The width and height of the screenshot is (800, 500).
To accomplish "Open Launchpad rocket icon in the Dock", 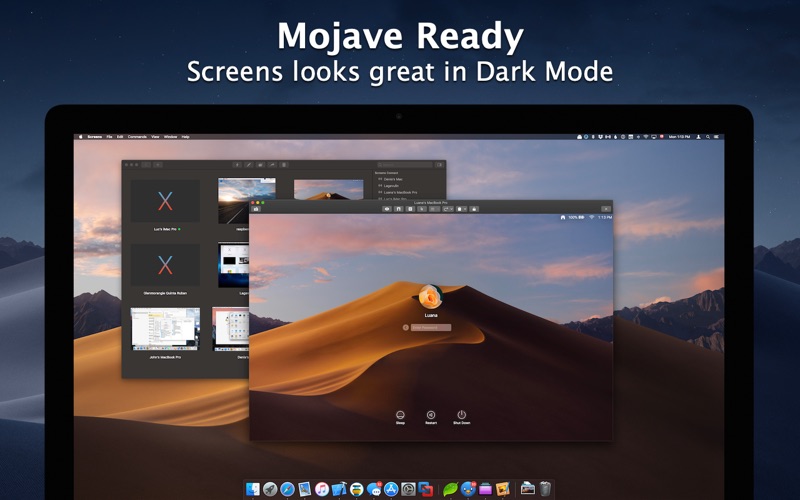I will pyautogui.click(x=270, y=489).
